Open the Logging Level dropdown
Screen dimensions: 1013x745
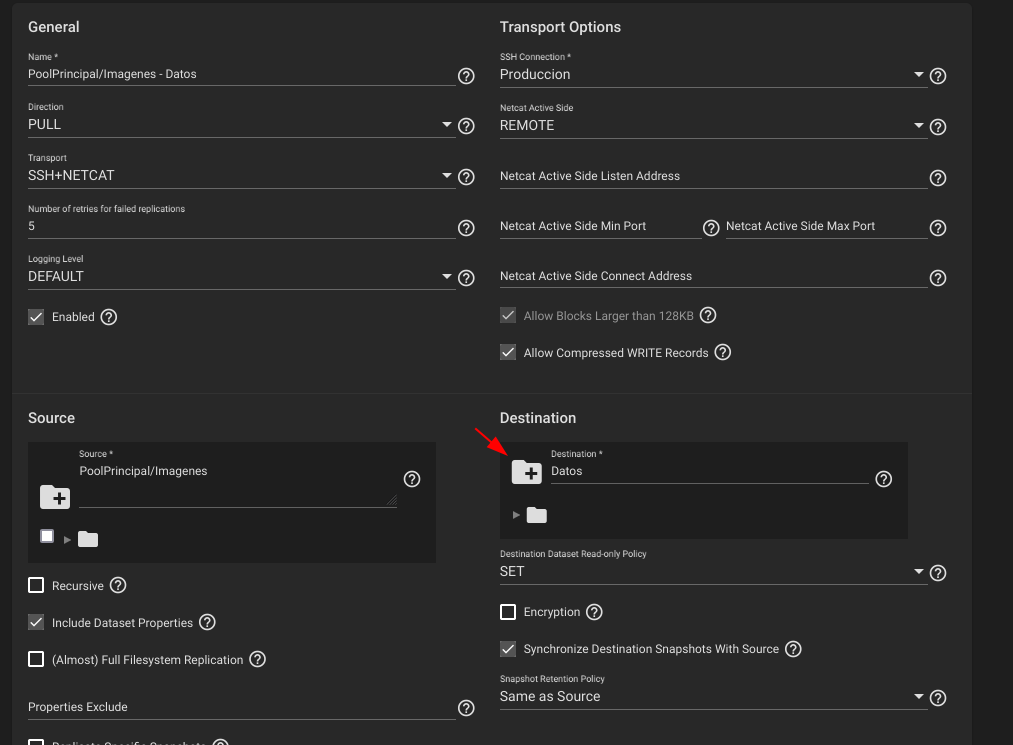pyautogui.click(x=241, y=277)
